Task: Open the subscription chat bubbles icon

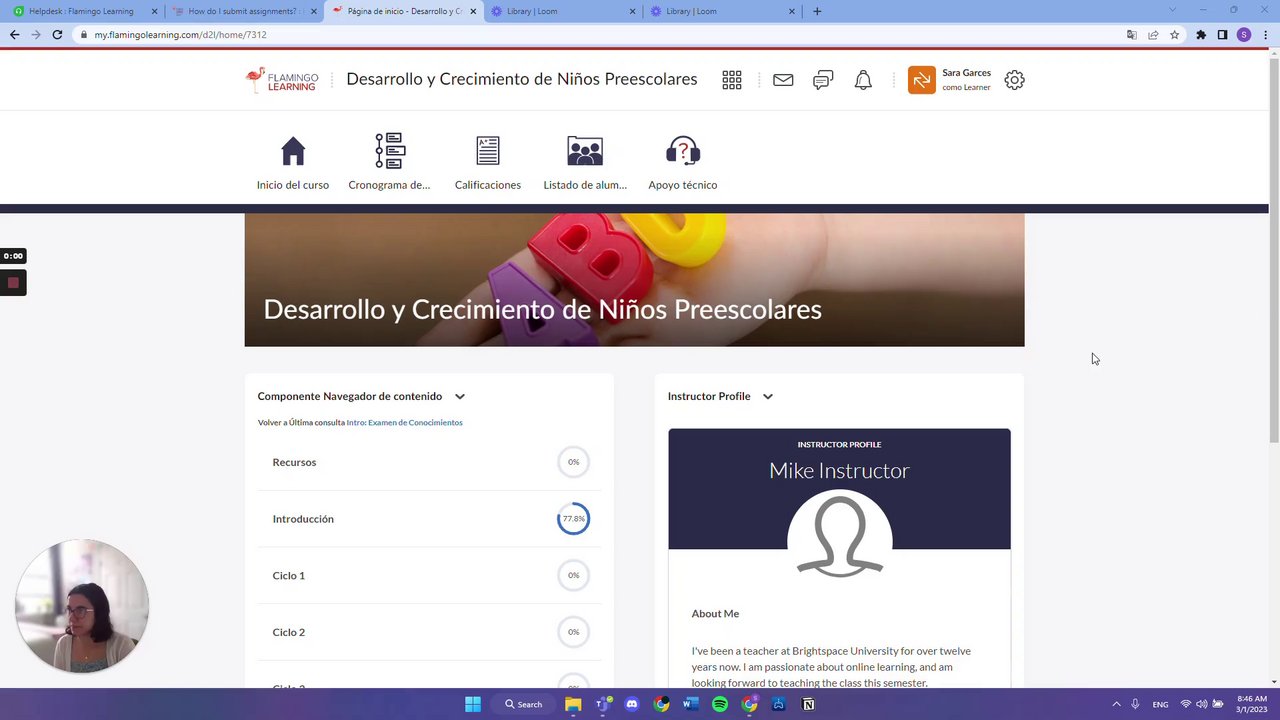Action: [x=823, y=80]
